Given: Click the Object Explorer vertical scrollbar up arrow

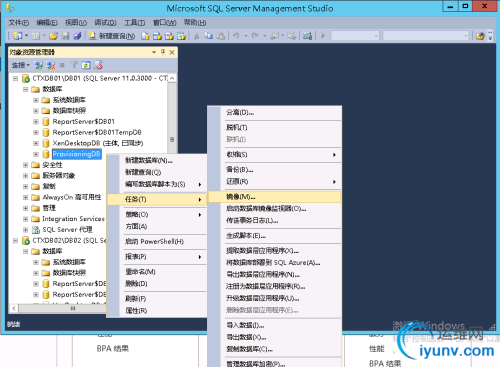Looking at the screenshot, I should pos(172,78).
